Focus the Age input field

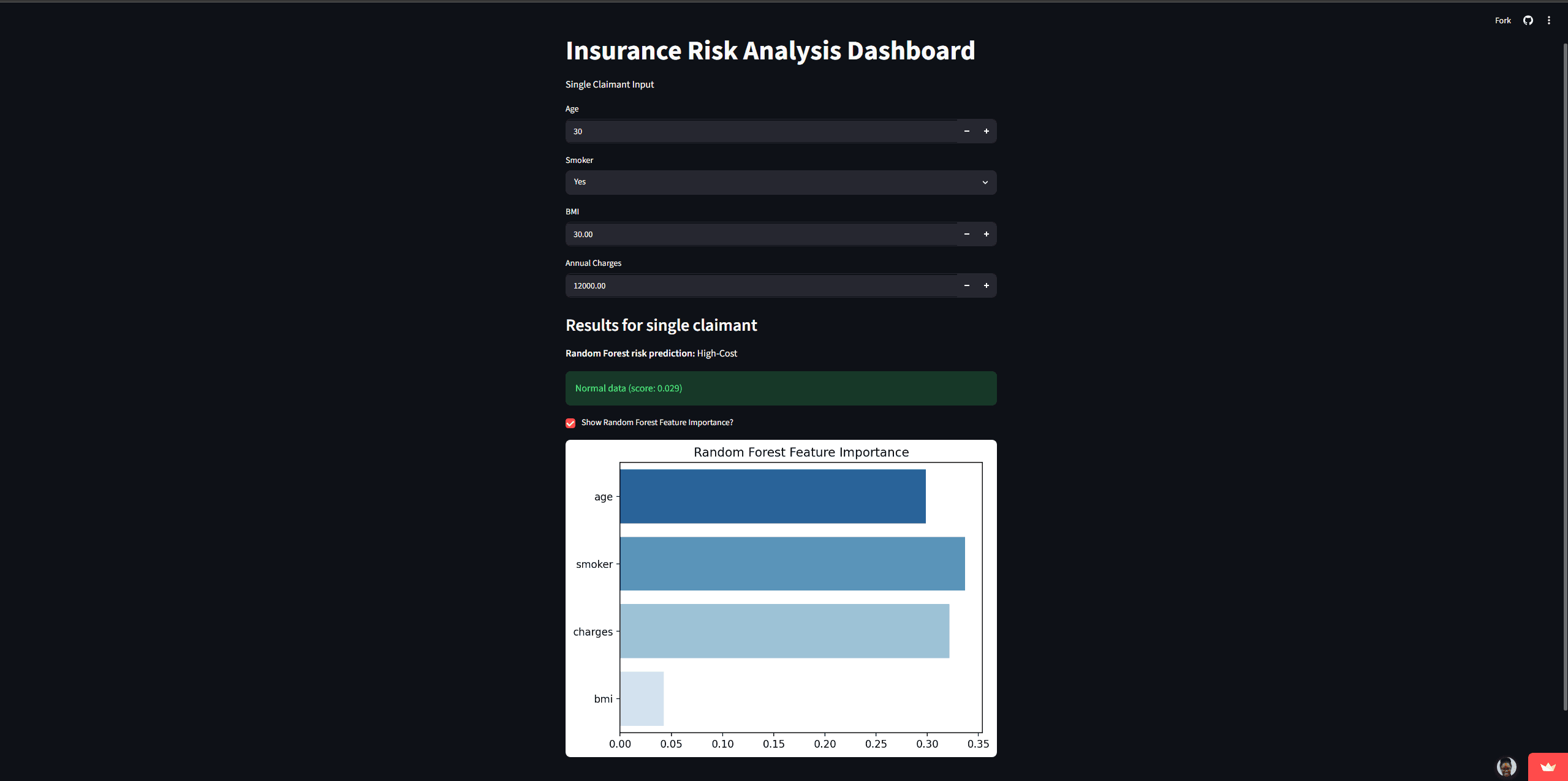pos(761,131)
